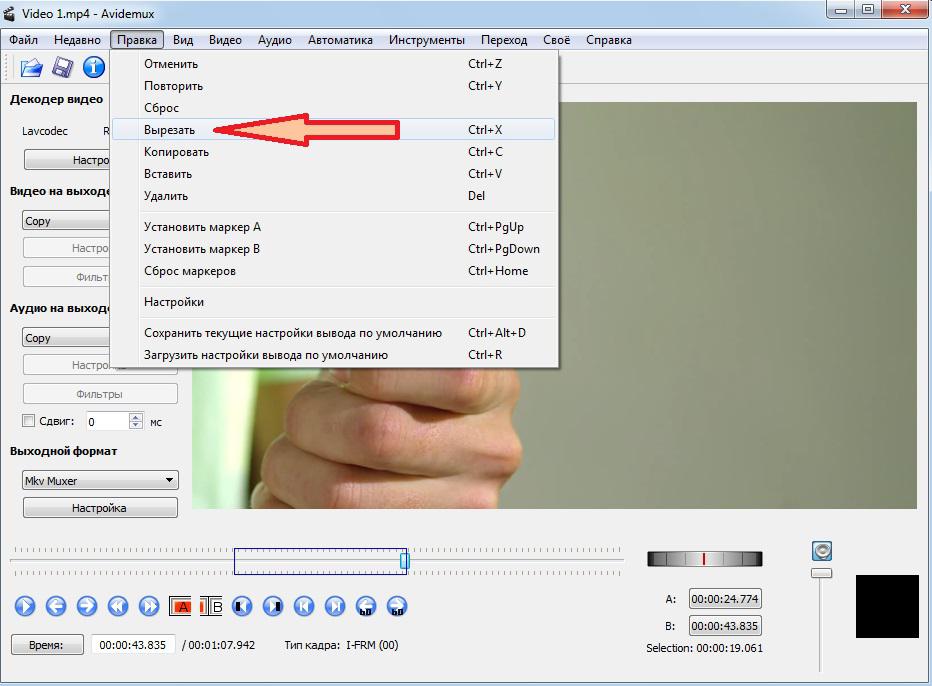Enable the Сдвиг audio shift checkbox

28,421
